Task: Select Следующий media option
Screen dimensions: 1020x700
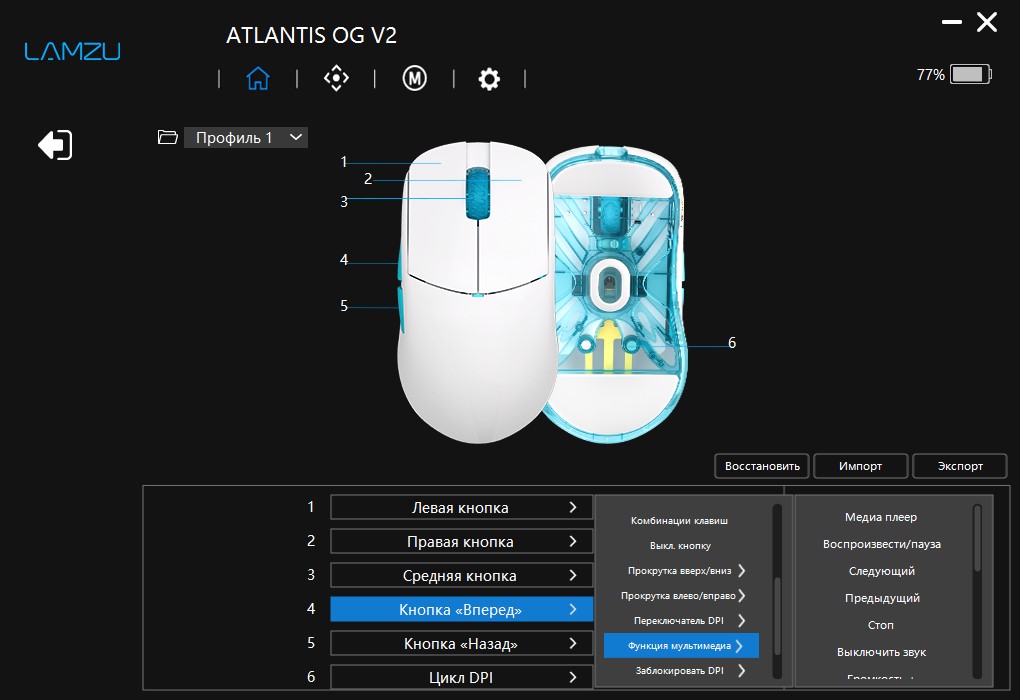Action: (x=881, y=571)
